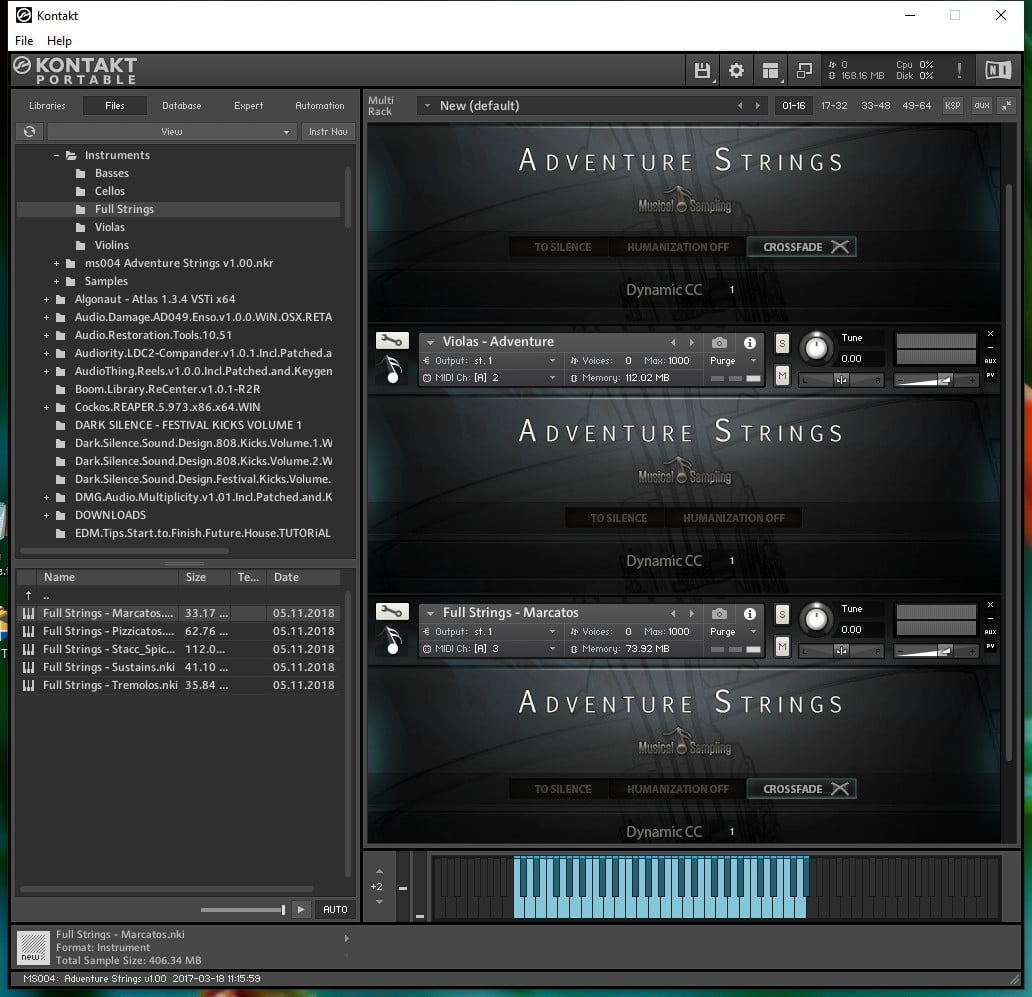
Task: Click the audition volume slider
Action: pyautogui.click(x=242, y=909)
